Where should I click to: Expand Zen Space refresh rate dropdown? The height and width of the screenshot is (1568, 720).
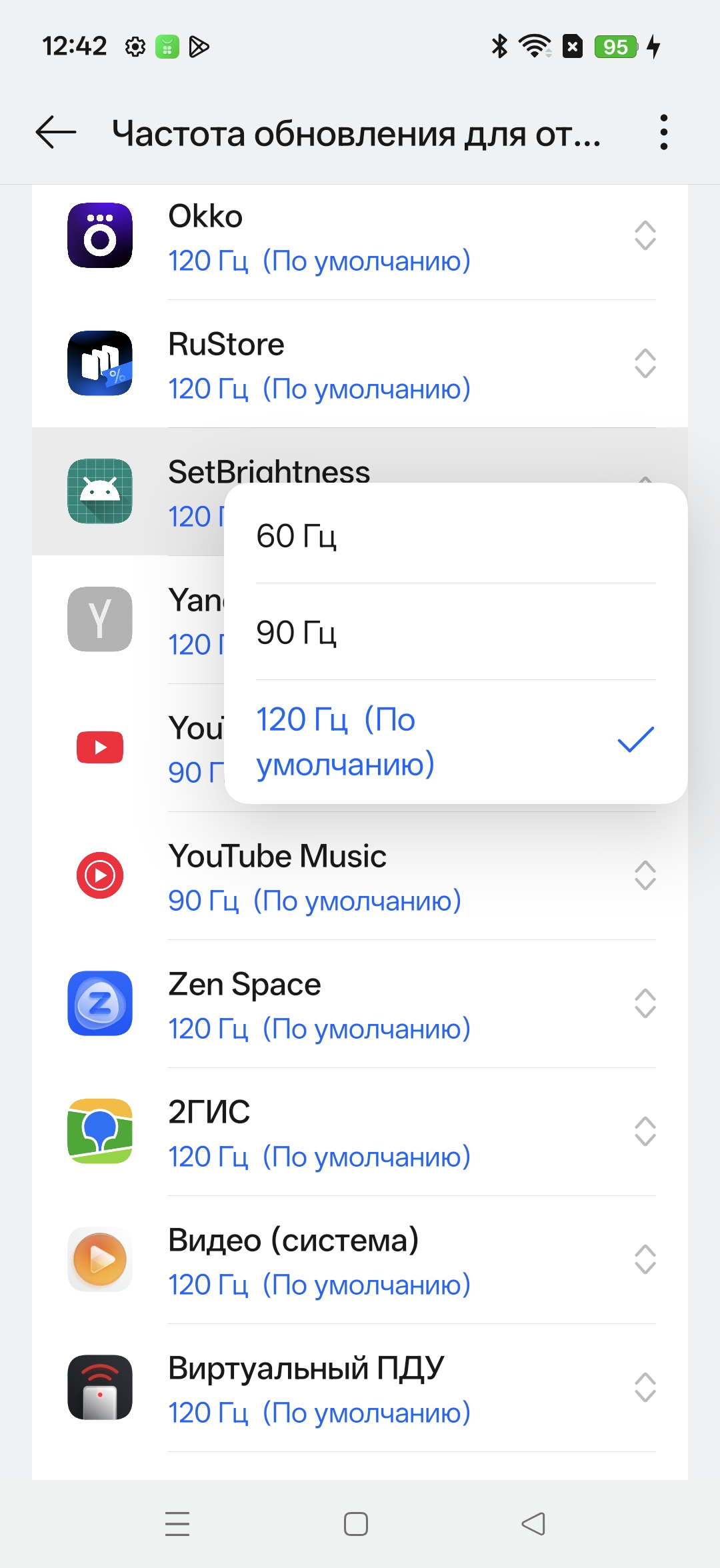[645, 1003]
